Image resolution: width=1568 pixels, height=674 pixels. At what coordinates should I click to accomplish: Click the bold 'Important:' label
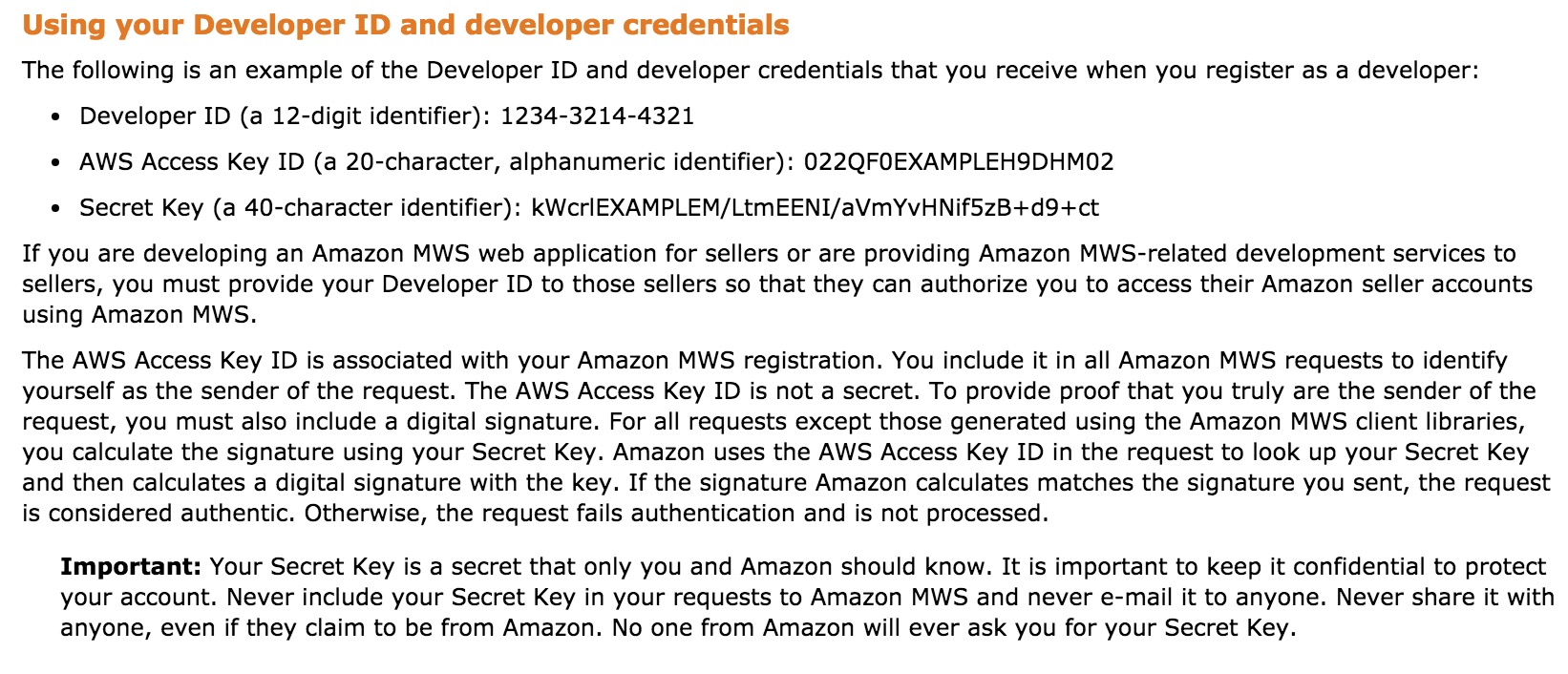point(131,567)
